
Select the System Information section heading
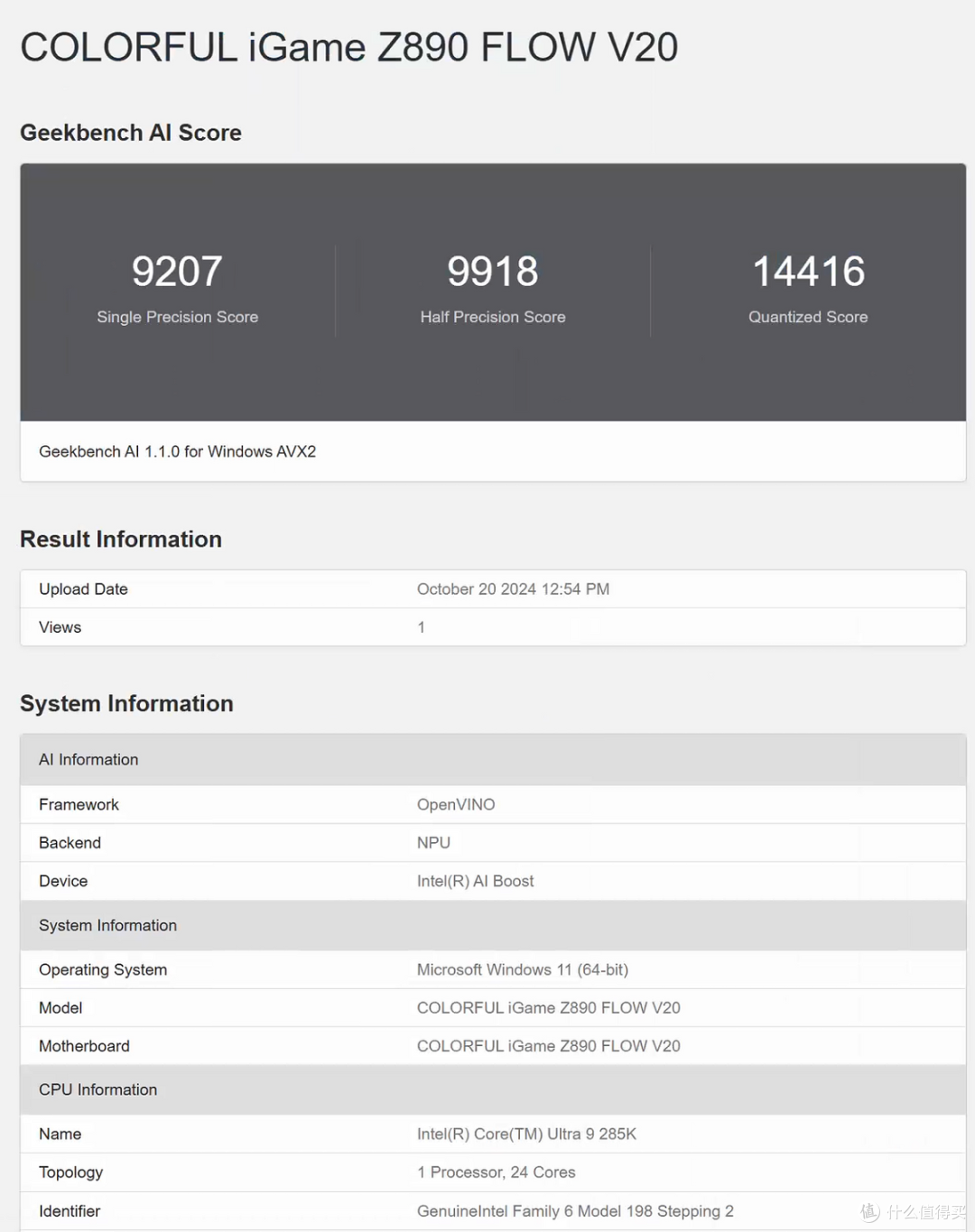coord(126,703)
